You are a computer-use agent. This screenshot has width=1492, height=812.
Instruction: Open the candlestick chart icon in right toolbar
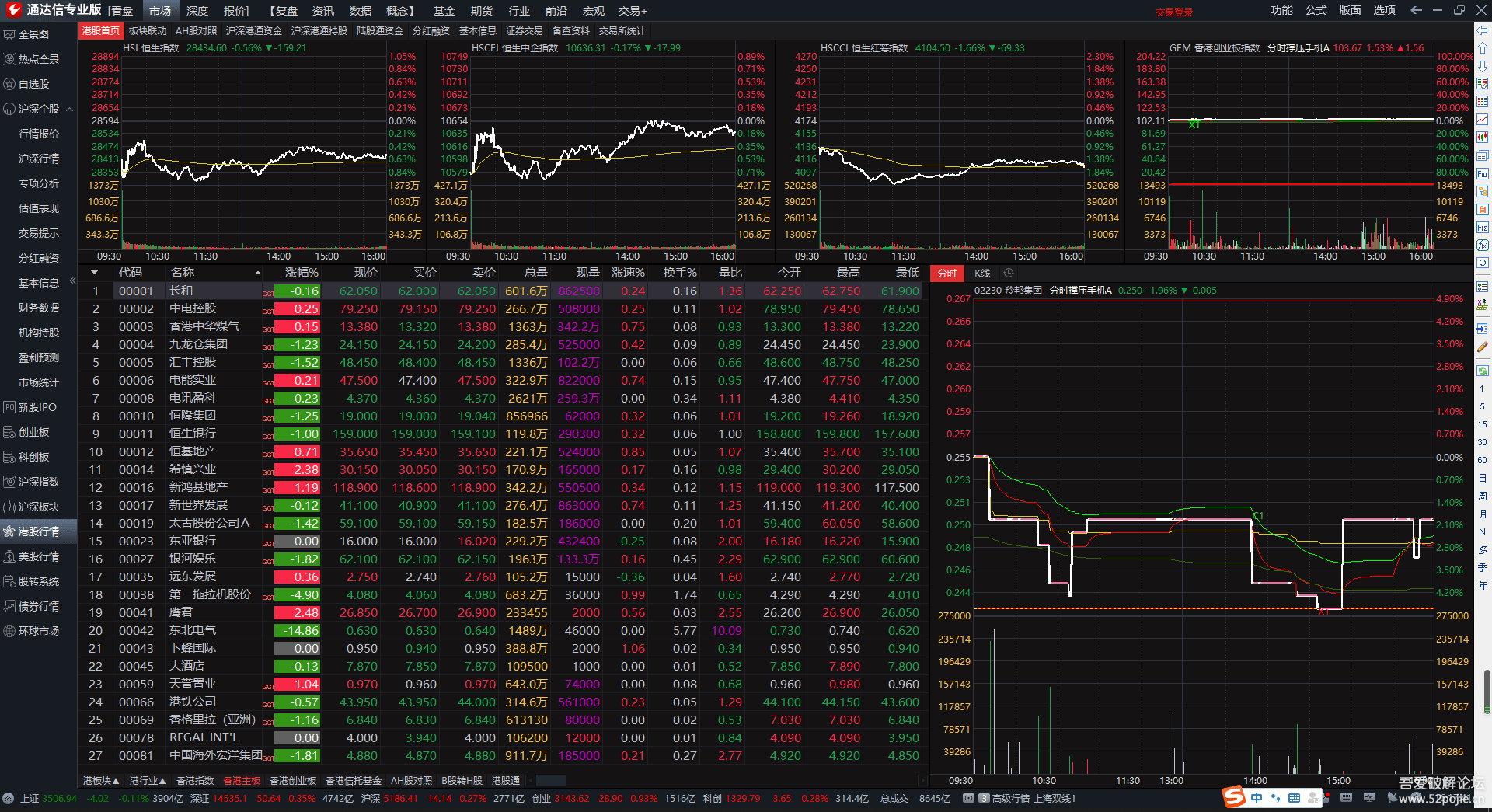(1483, 138)
